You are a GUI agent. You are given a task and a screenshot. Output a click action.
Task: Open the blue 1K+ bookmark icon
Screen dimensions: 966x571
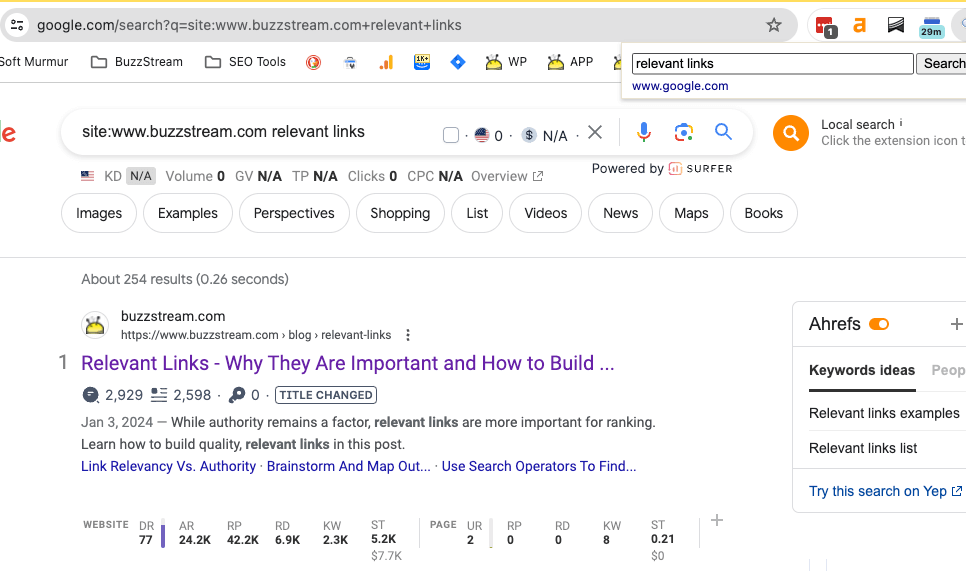[x=422, y=62]
